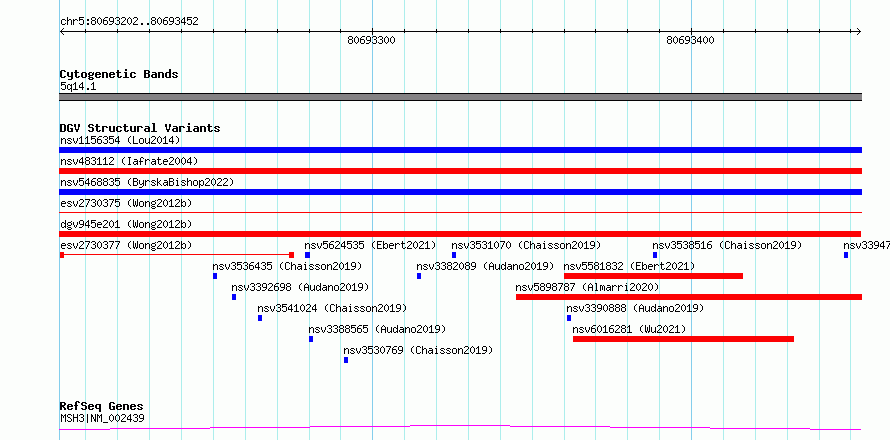The image size is (890, 440).
Task: Click the nsv5468835 (ByrskaBishop2022) blue bar
Action: 460,192
